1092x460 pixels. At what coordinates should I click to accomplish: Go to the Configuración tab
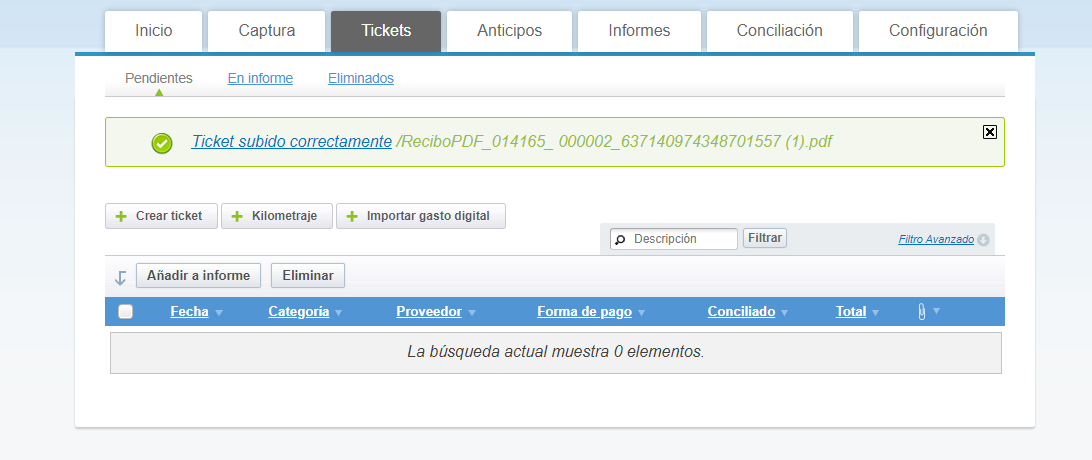(x=938, y=31)
